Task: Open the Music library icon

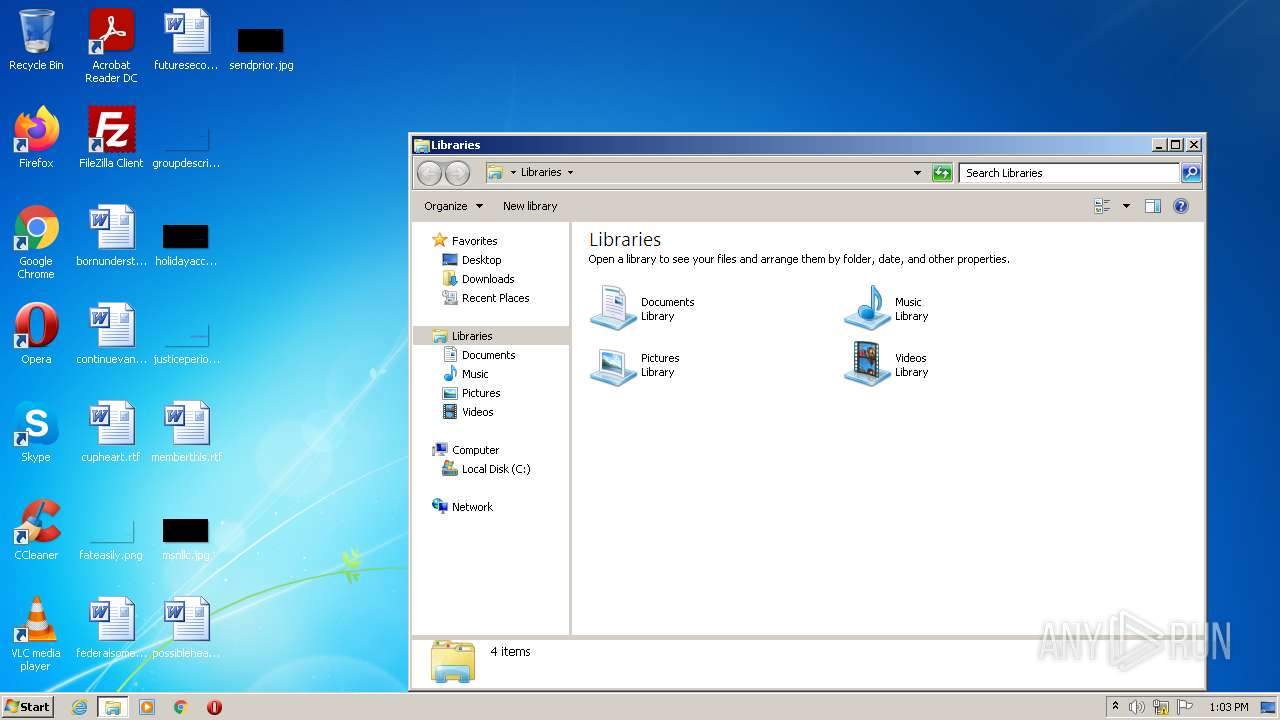Action: click(x=867, y=308)
